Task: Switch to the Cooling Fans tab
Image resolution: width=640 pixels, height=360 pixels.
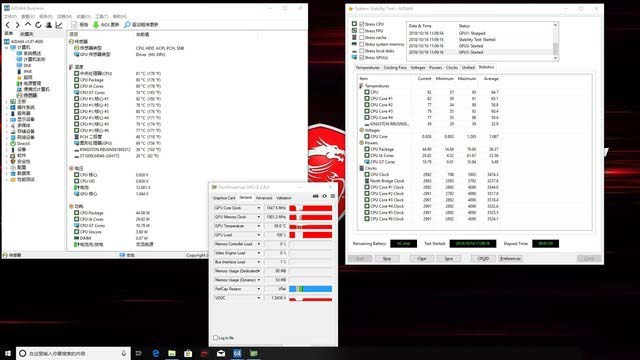Action: pyautogui.click(x=395, y=68)
